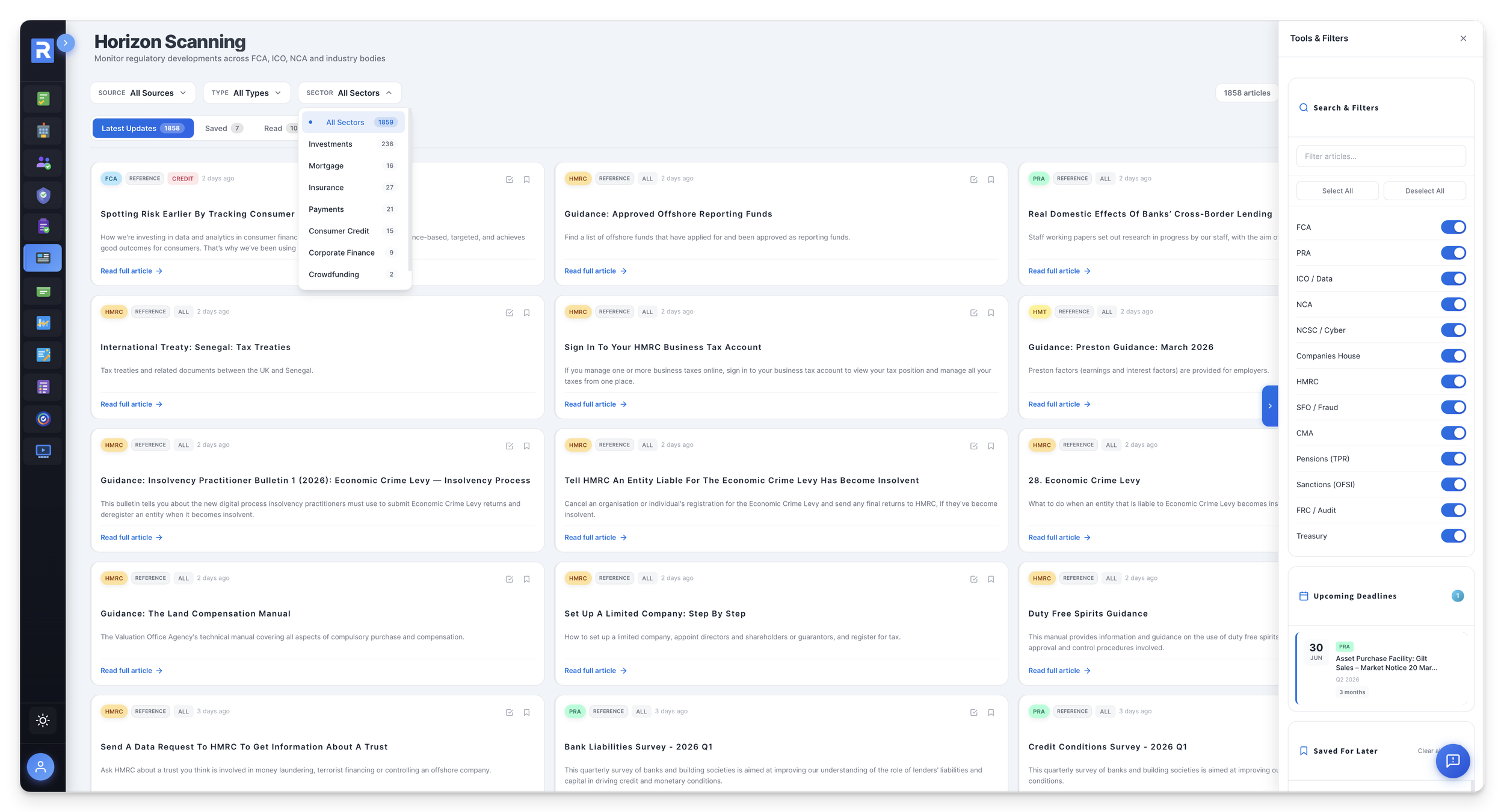Toggle the PRA source filter
Screen dimensions: 1504x812
[1453, 253]
